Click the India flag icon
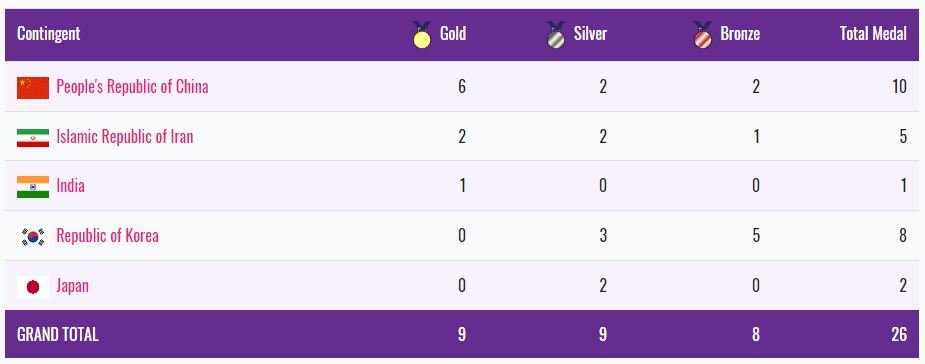Image resolution: width=925 pixels, height=364 pixels. pyautogui.click(x=33, y=186)
